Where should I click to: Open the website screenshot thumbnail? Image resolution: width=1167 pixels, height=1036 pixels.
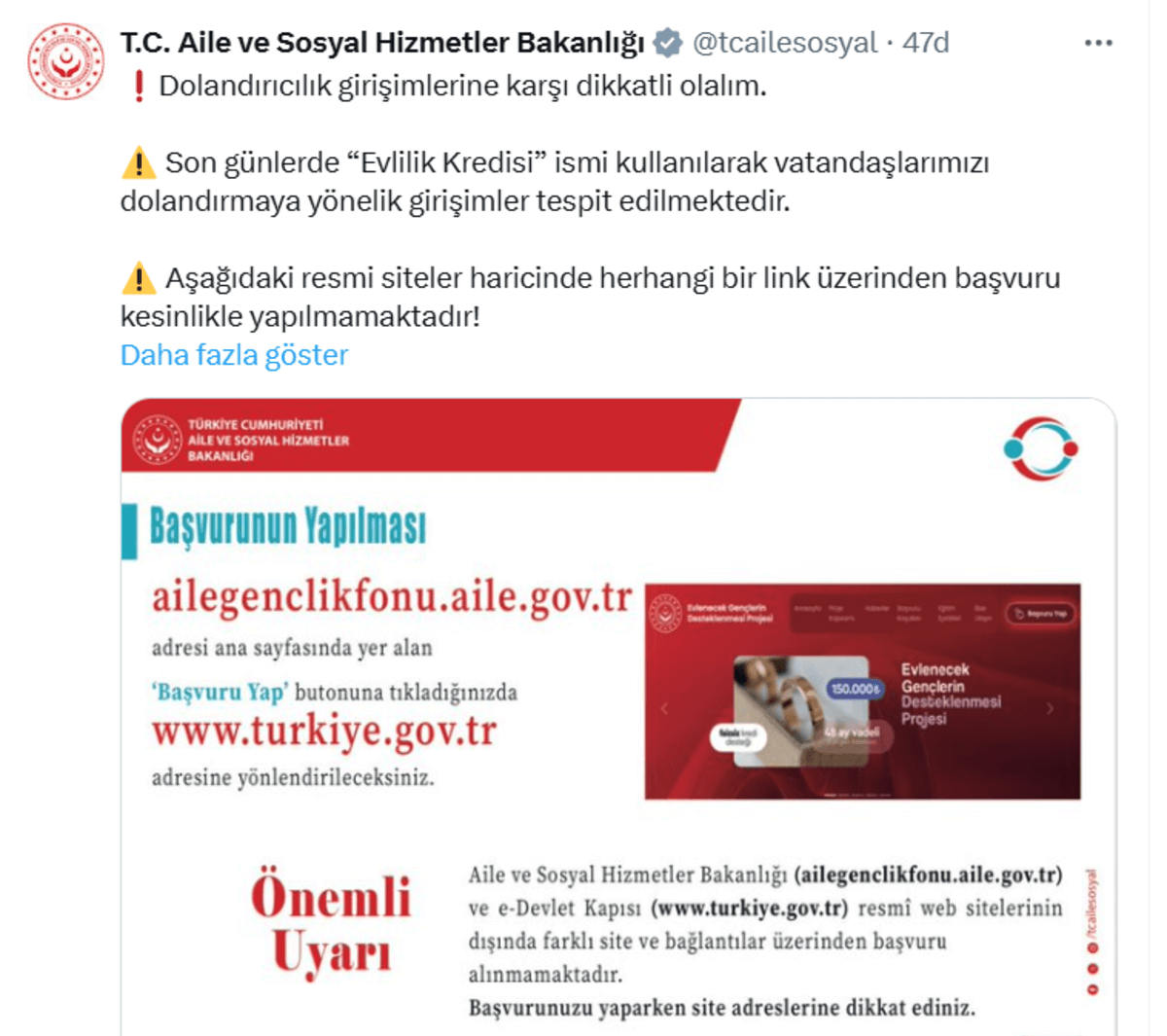click(x=863, y=692)
